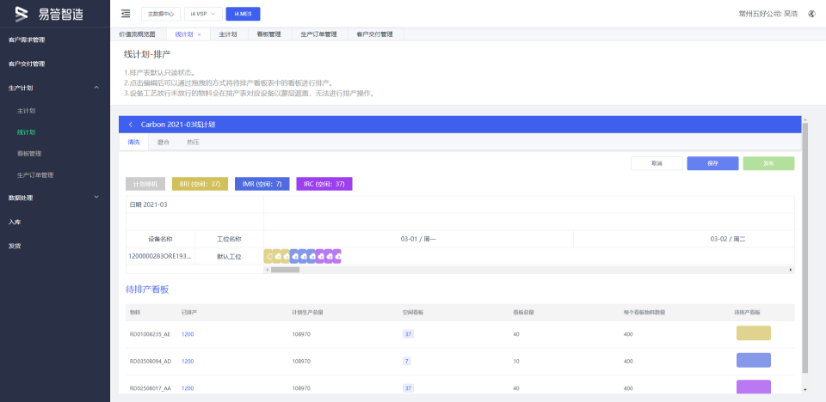The height and width of the screenshot is (402, 826).
Task: Click the blue IMR (空闲: 7) legend tag
Action: (x=262, y=184)
